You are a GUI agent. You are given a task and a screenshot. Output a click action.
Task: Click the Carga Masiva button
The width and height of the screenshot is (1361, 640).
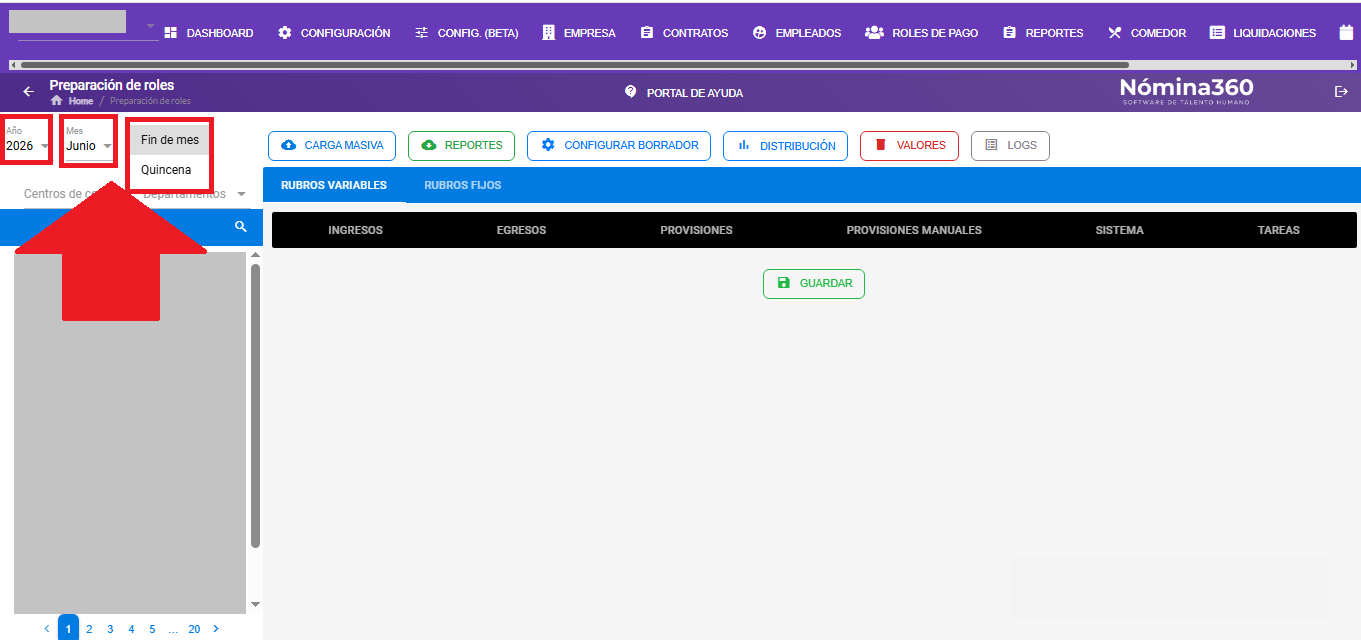(332, 146)
